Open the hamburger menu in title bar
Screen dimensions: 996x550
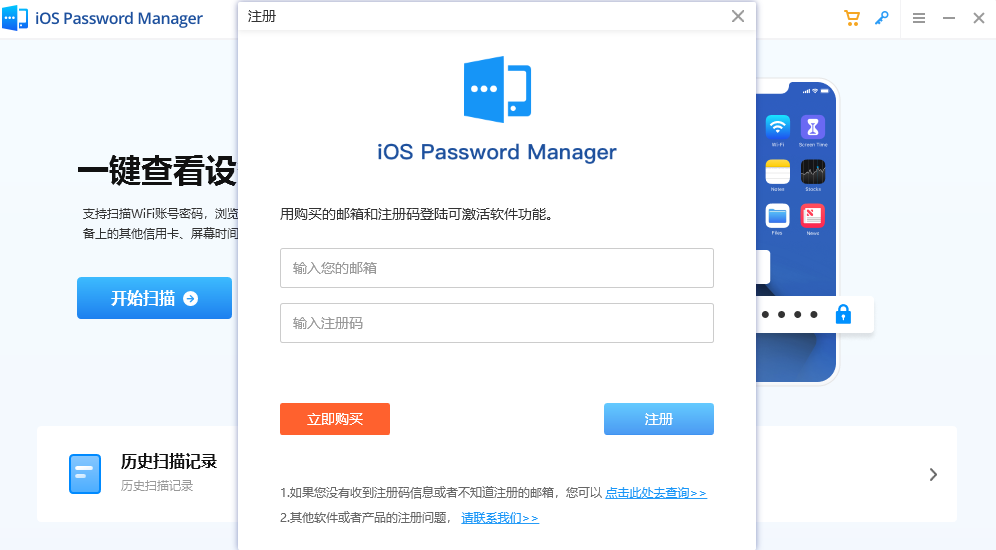[x=919, y=18]
